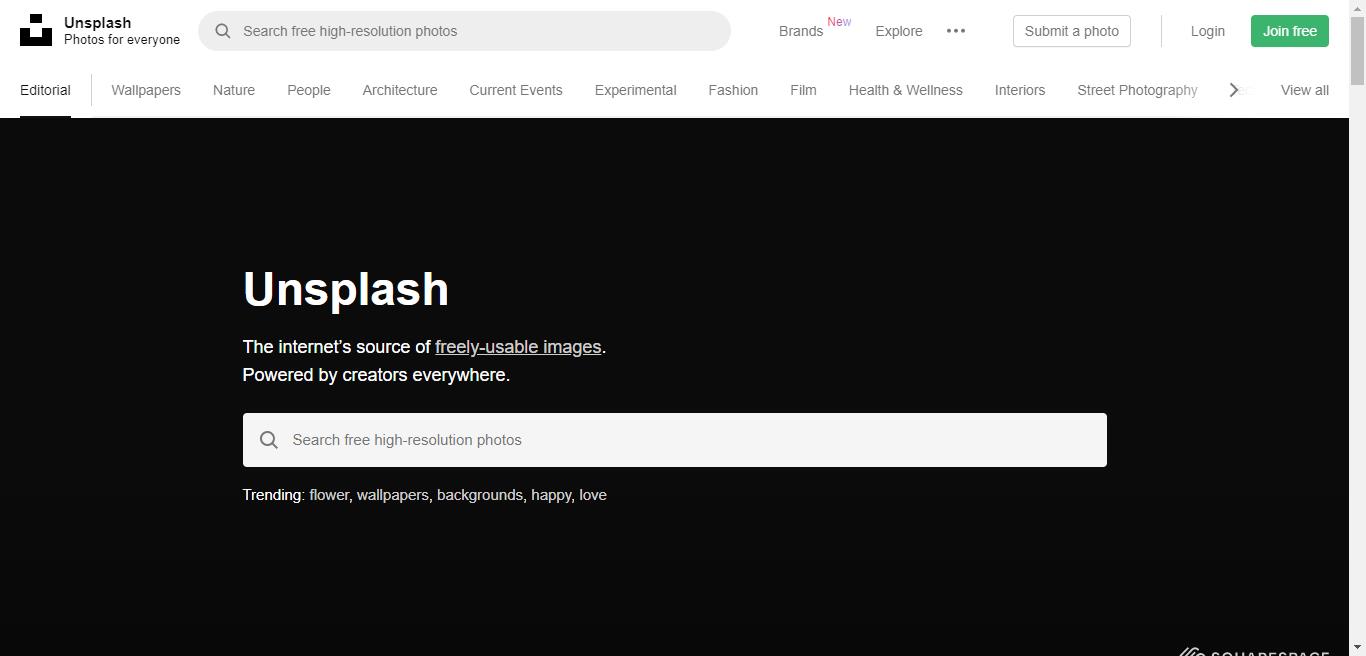Screen dimensions: 1366x656
Task: Click Submit a photo button
Action: 1072,31
